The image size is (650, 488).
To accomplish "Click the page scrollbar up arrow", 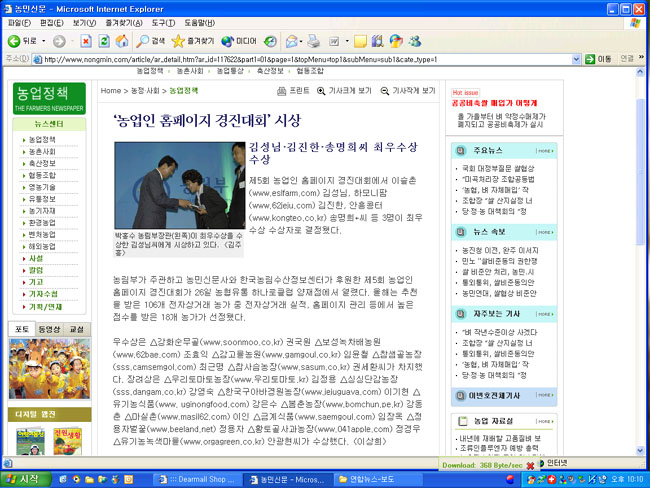I will tap(640, 72).
